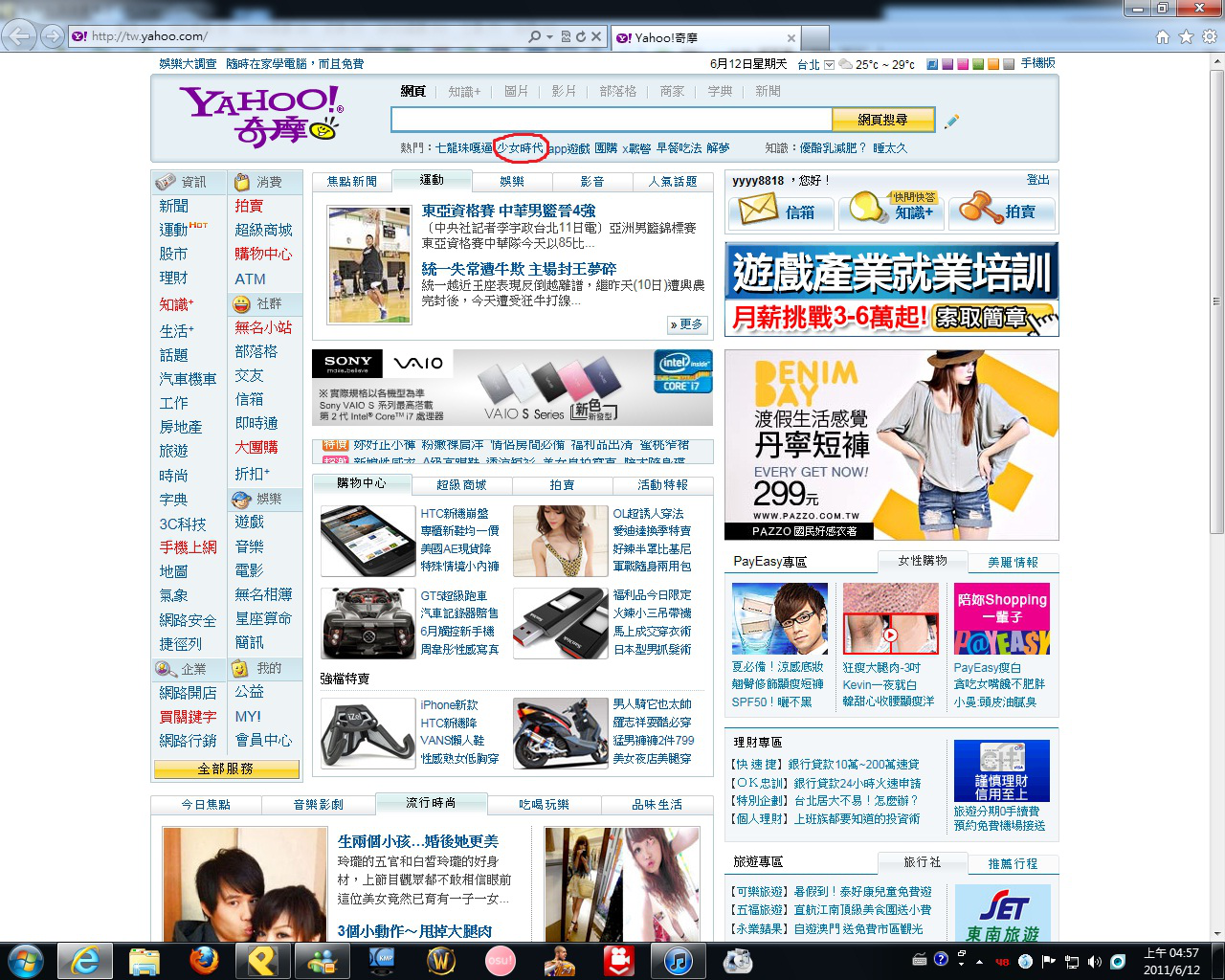
Task: Open the Windows Start menu orb
Action: tap(25, 960)
